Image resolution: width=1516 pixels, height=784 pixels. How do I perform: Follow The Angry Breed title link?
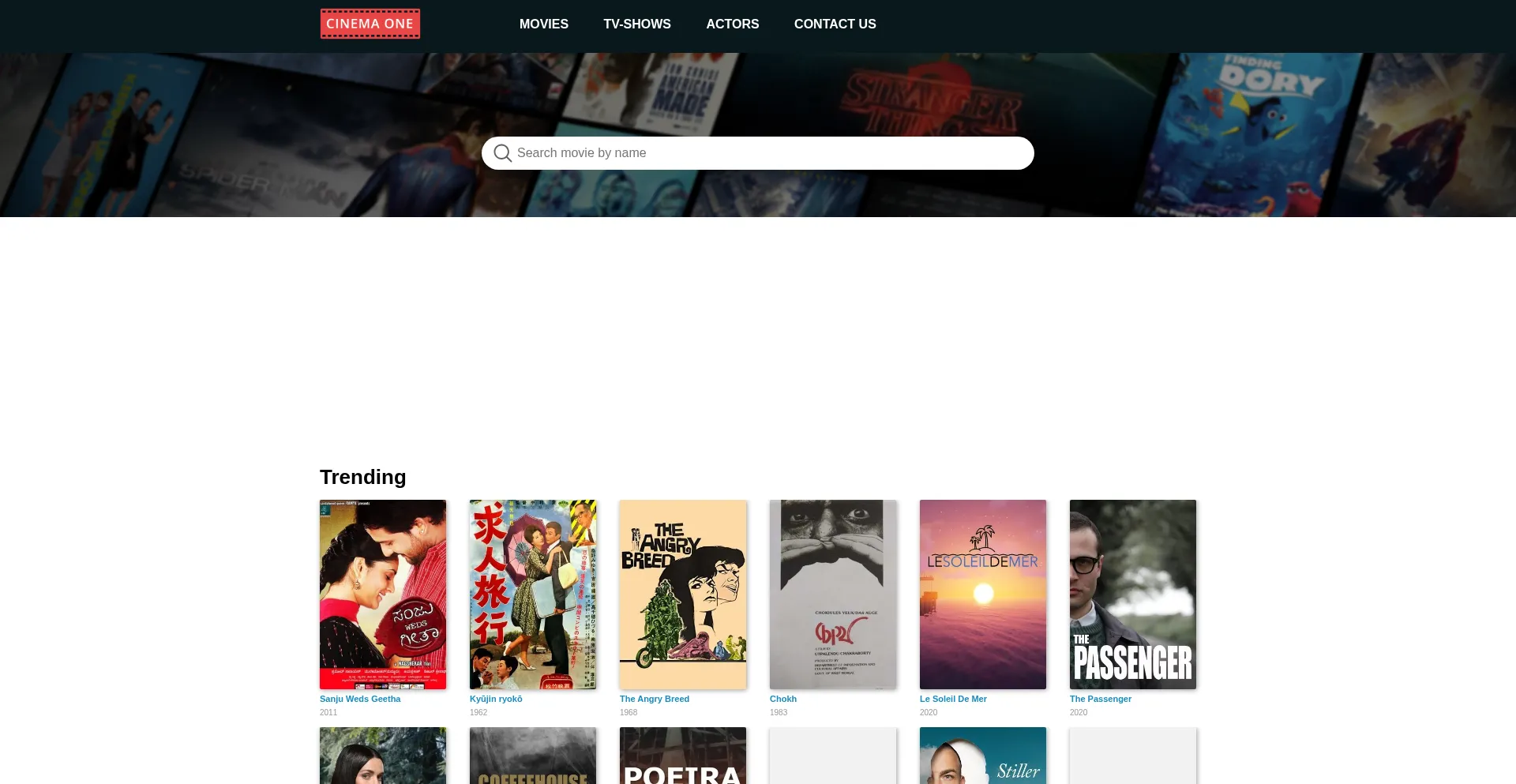pos(654,699)
